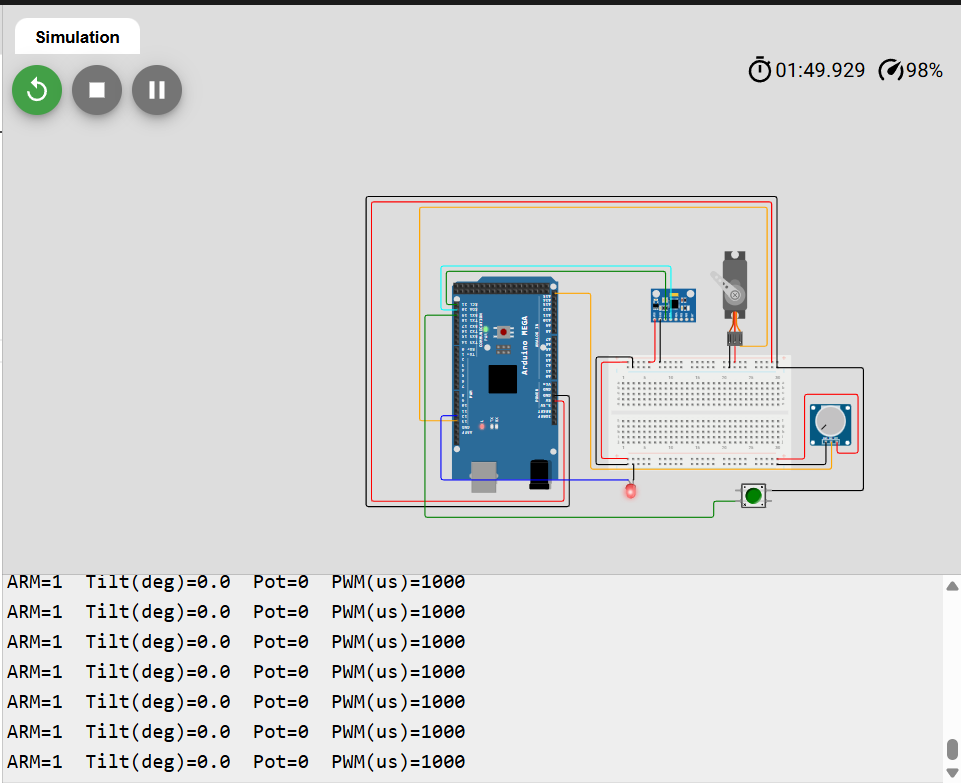Click the speedometer performance icon
The width and height of the screenshot is (961, 783).
coord(890,70)
